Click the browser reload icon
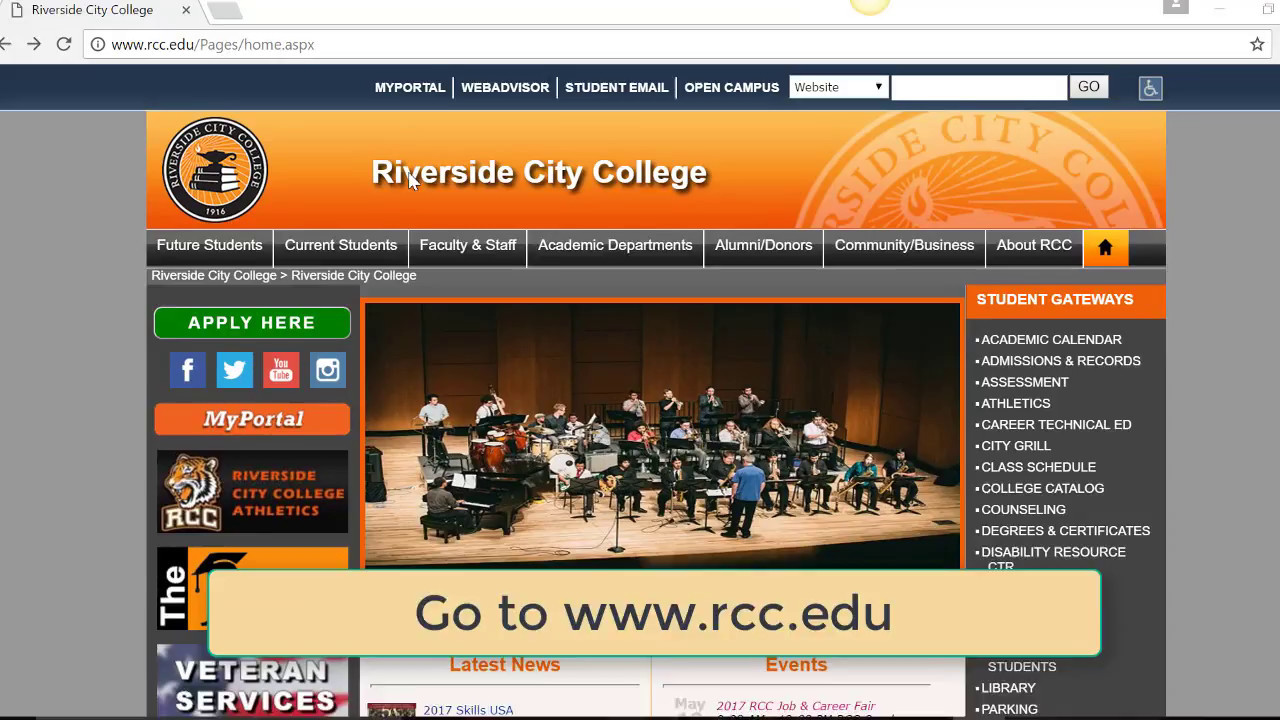 [x=64, y=44]
